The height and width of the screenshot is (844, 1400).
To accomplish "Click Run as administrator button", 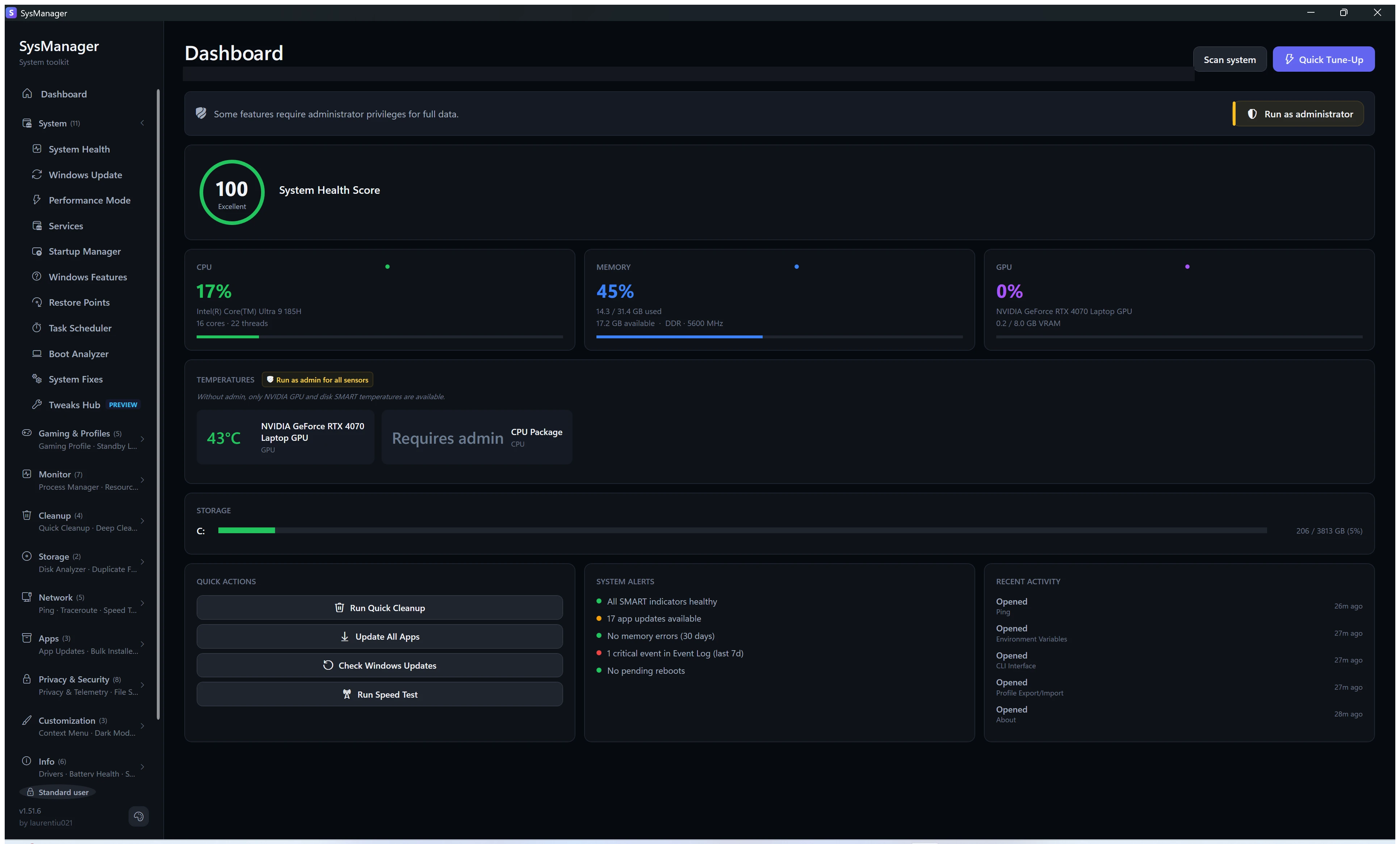I will click(1298, 114).
